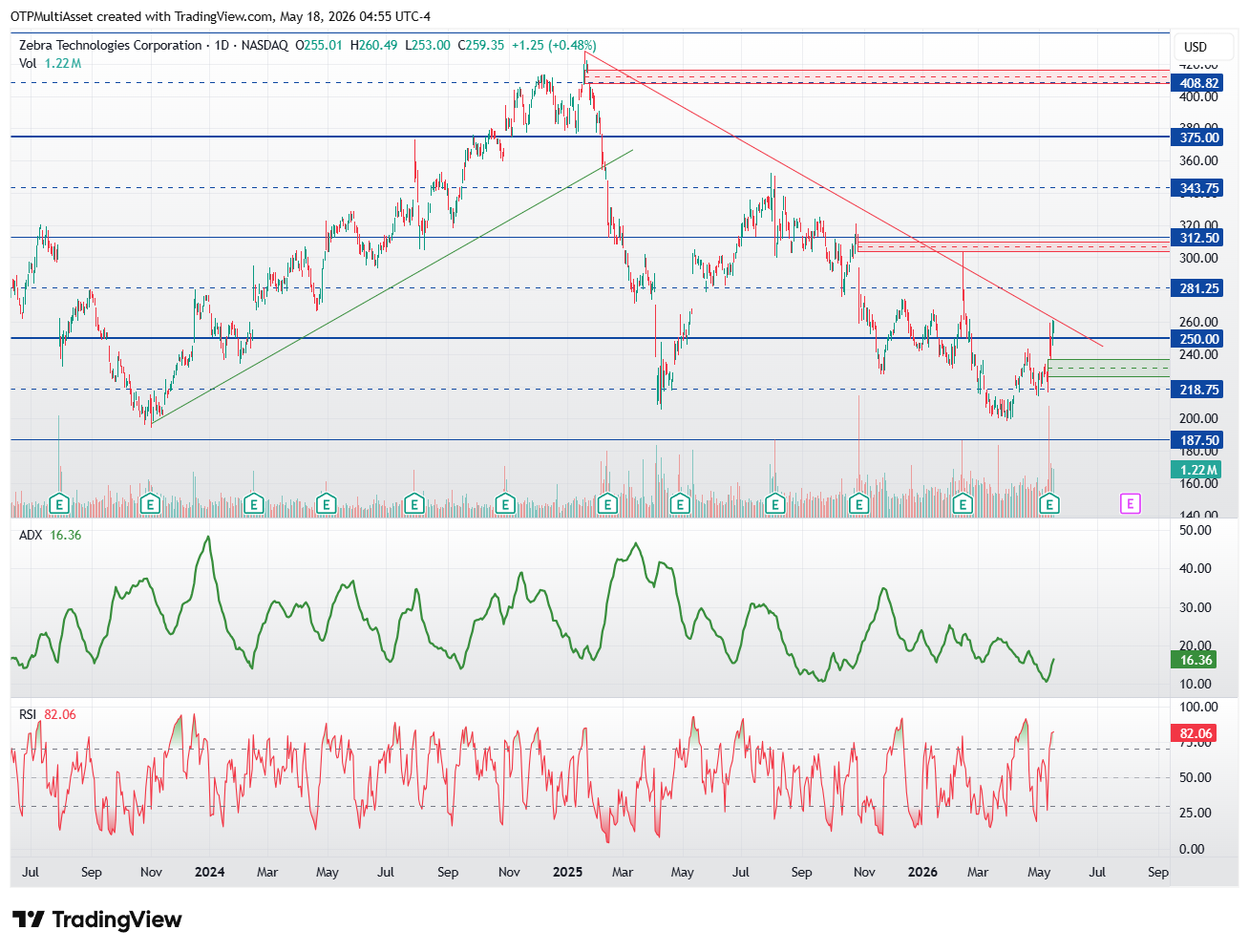Click the purple upcoming earnings marker
1249x952 pixels.
1131,503
